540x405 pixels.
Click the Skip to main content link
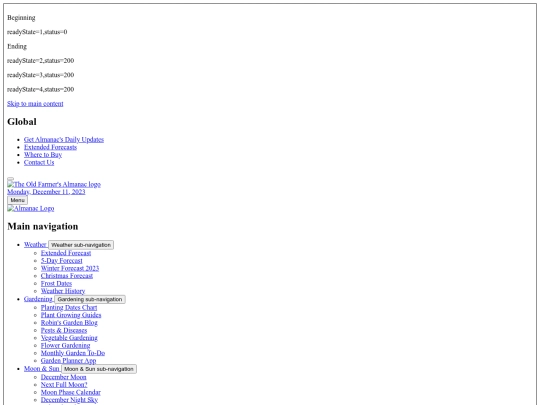[35, 104]
